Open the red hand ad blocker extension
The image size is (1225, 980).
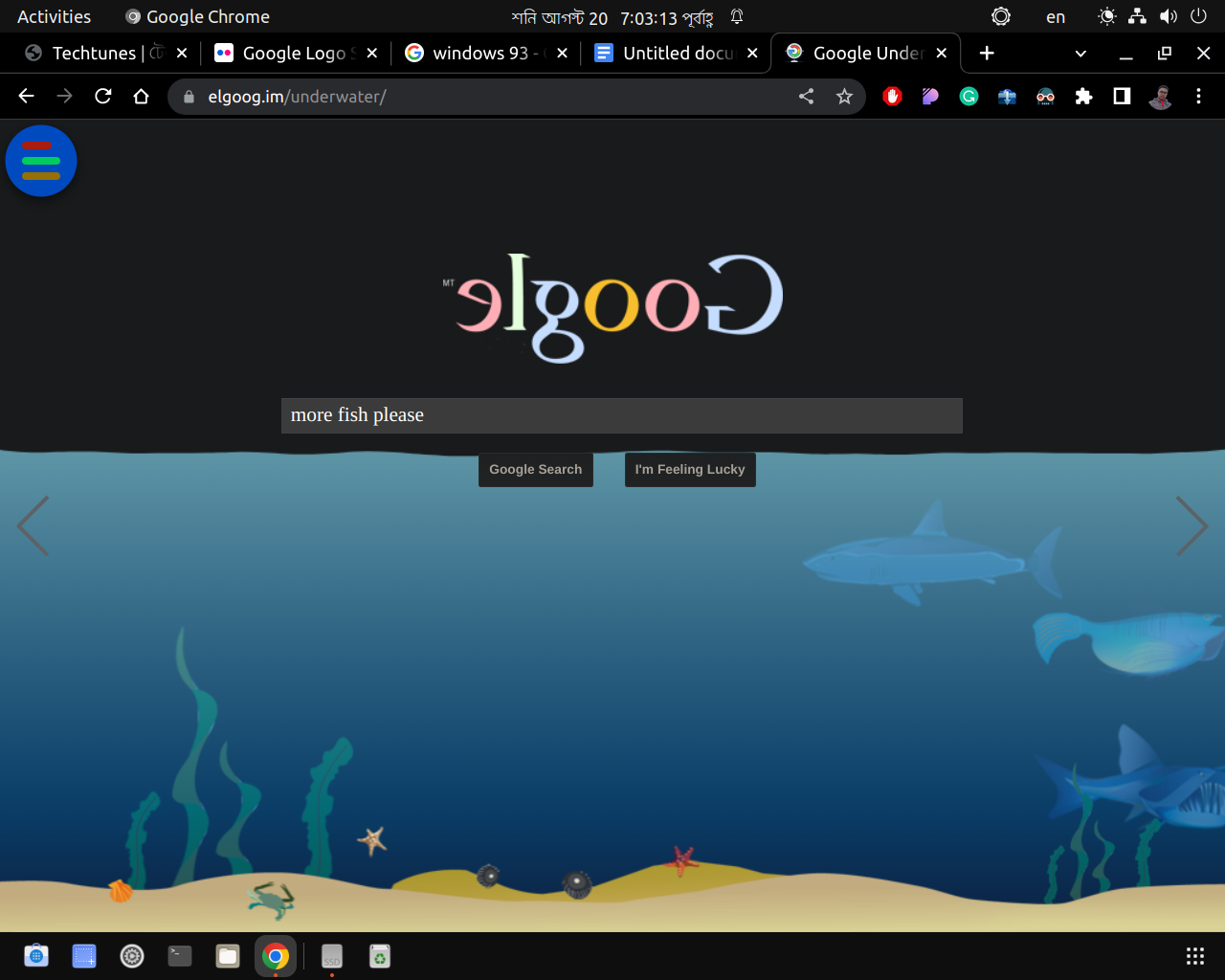pyautogui.click(x=892, y=96)
